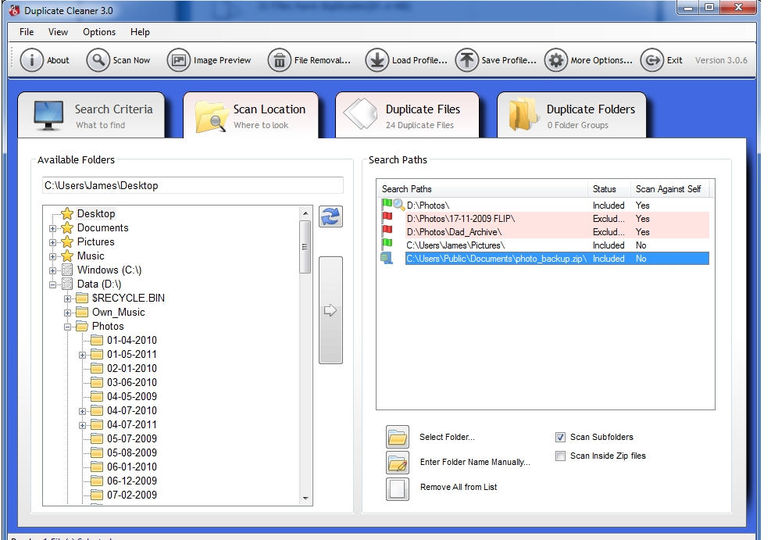Click 'Excluded' status of 17-11-2009 FLIP row

[x=608, y=218]
